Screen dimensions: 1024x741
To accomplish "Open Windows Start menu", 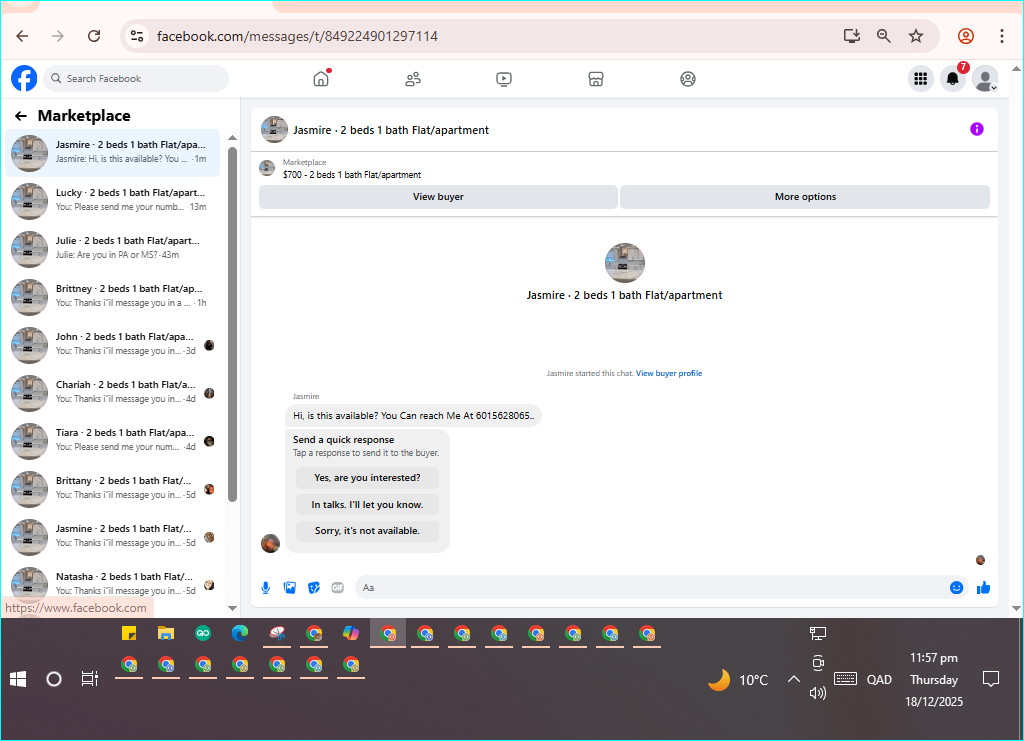I will (18, 680).
